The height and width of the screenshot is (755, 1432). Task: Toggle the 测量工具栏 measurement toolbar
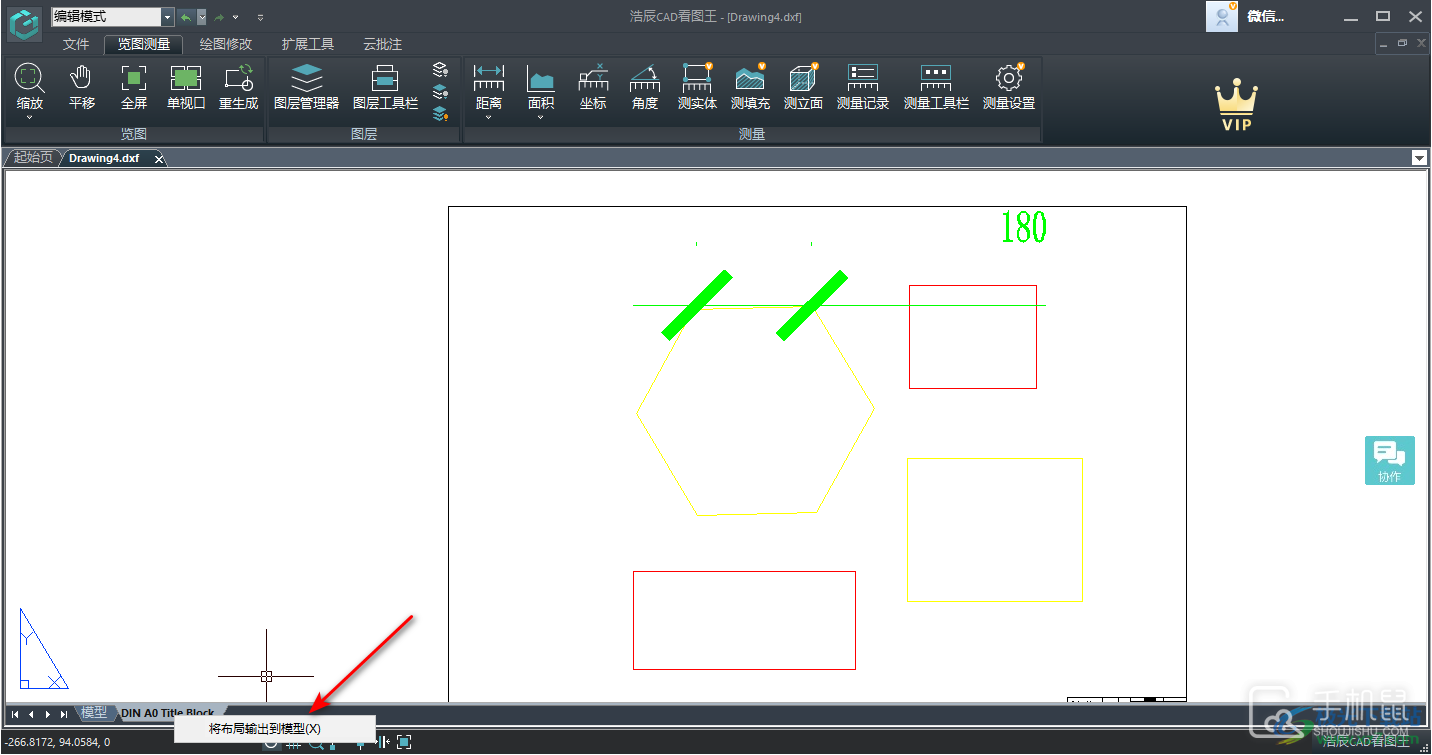point(936,86)
